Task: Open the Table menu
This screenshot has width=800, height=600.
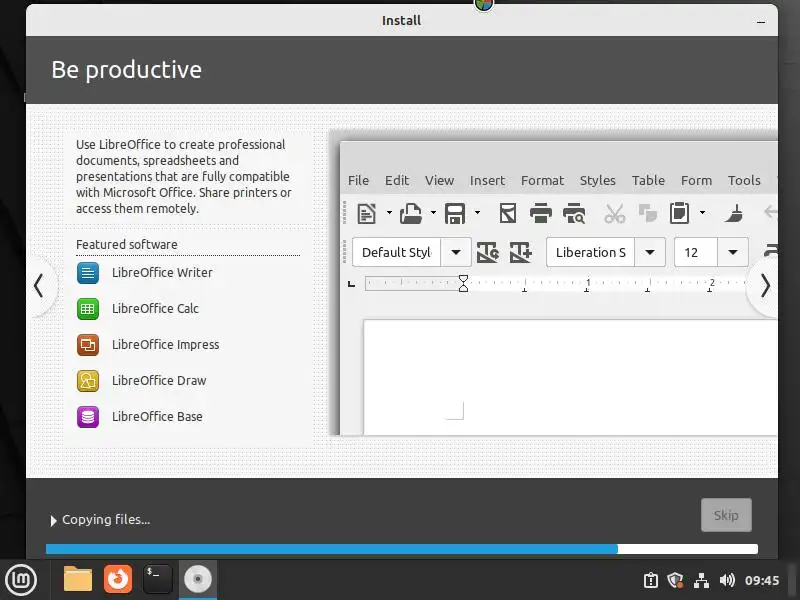Action: pyautogui.click(x=648, y=181)
